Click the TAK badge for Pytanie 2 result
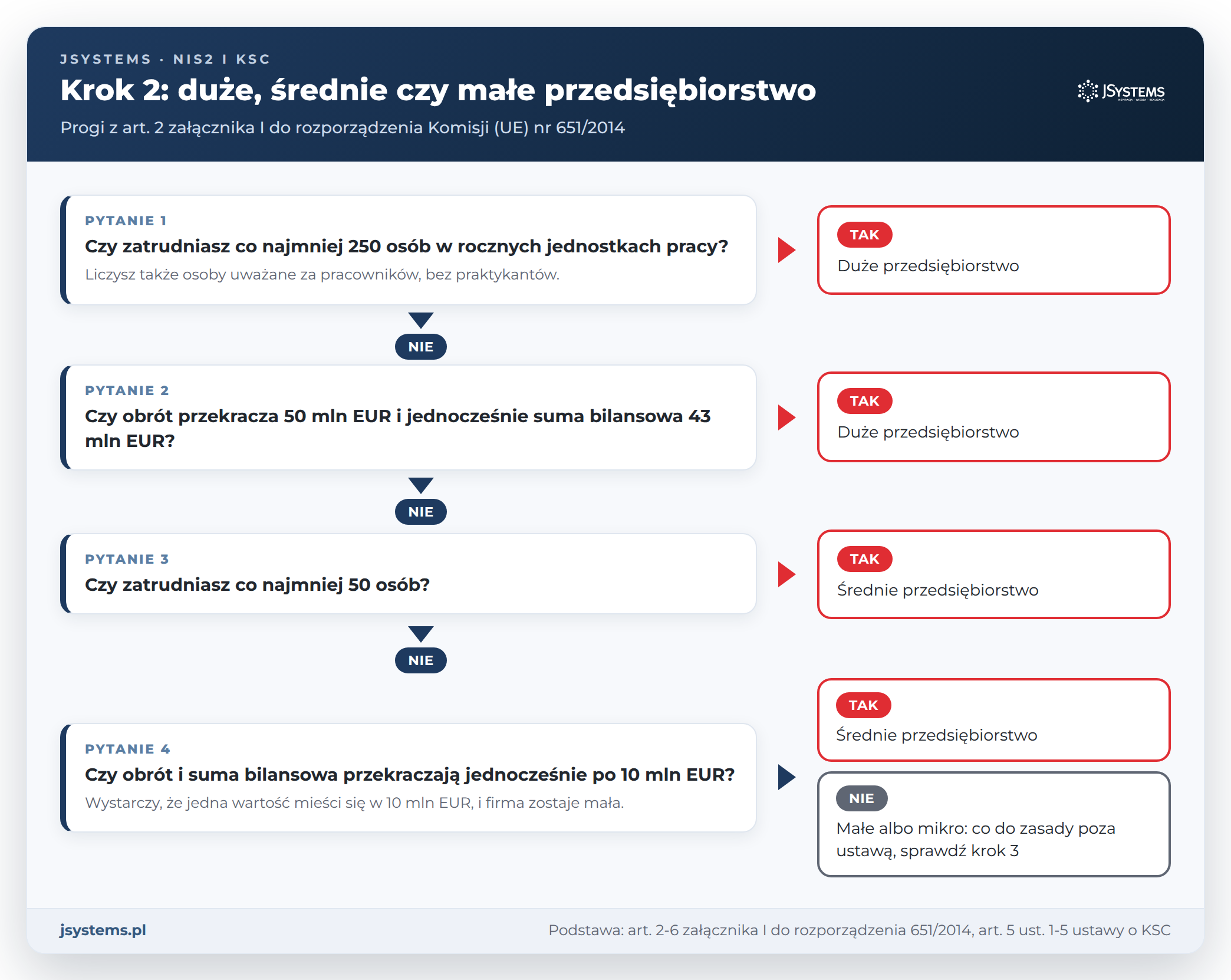This screenshot has width=1231, height=980. [864, 401]
